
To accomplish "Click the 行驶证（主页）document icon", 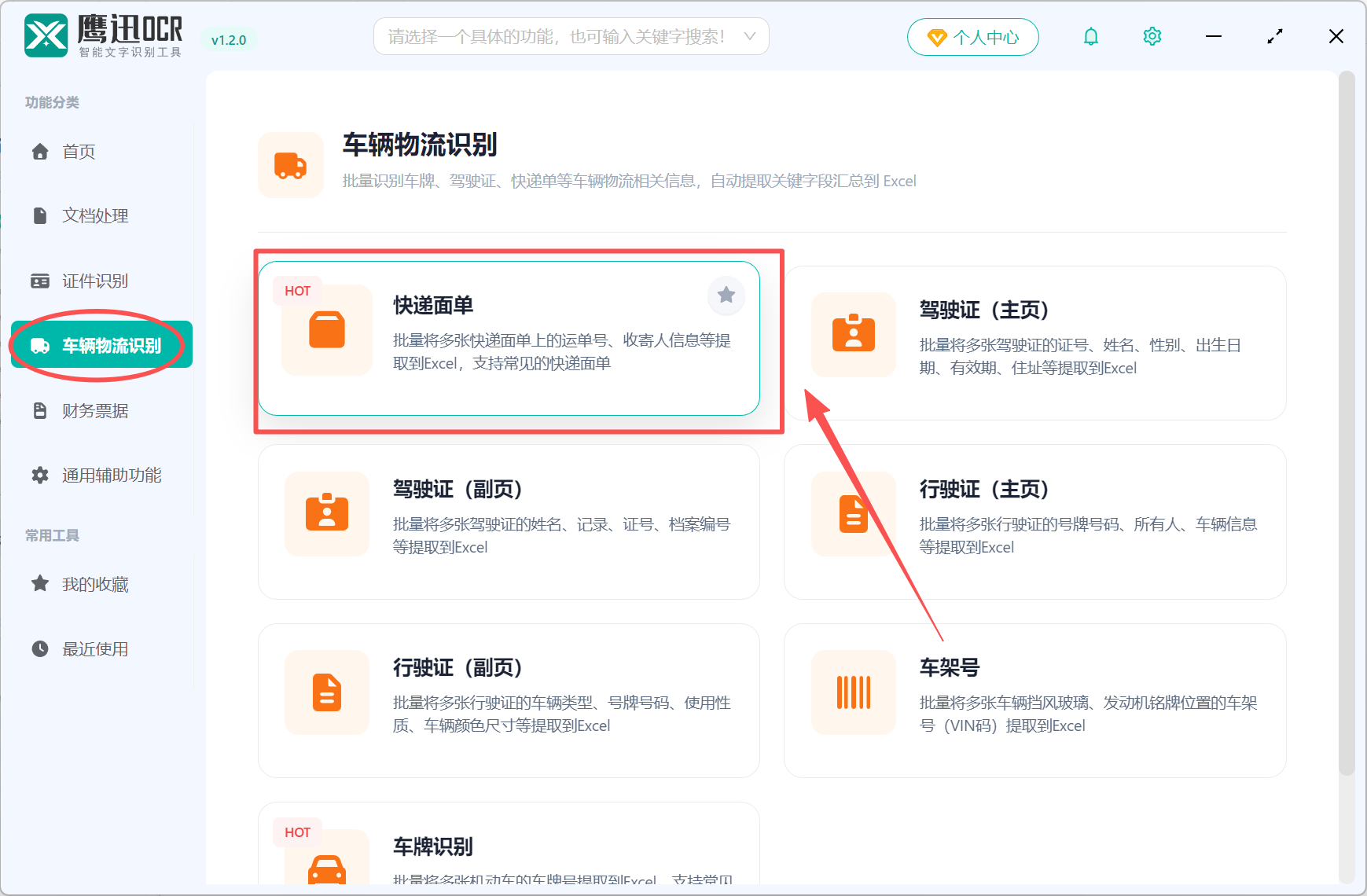I will pyautogui.click(x=853, y=514).
